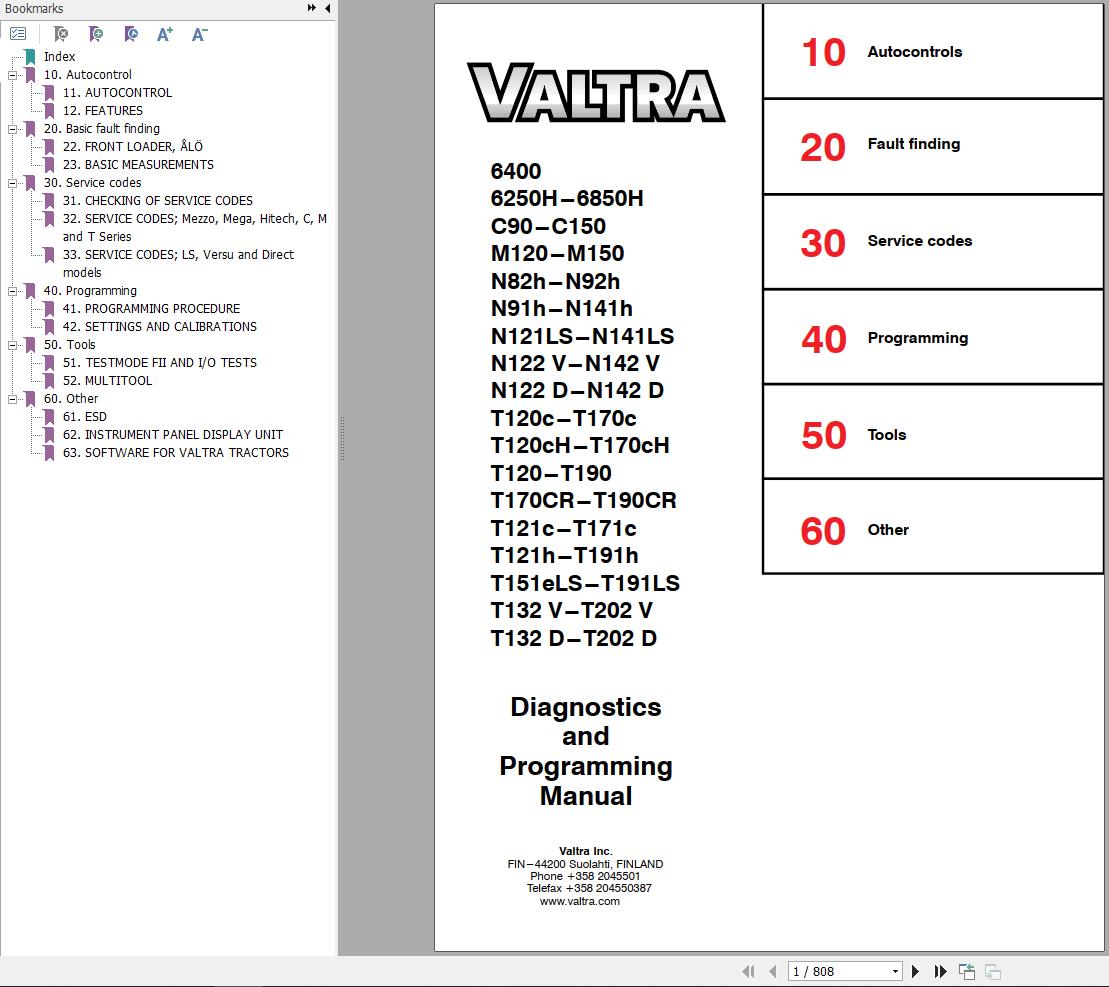Go to next page arrow
Image resolution: width=1109 pixels, height=987 pixels.
915,971
